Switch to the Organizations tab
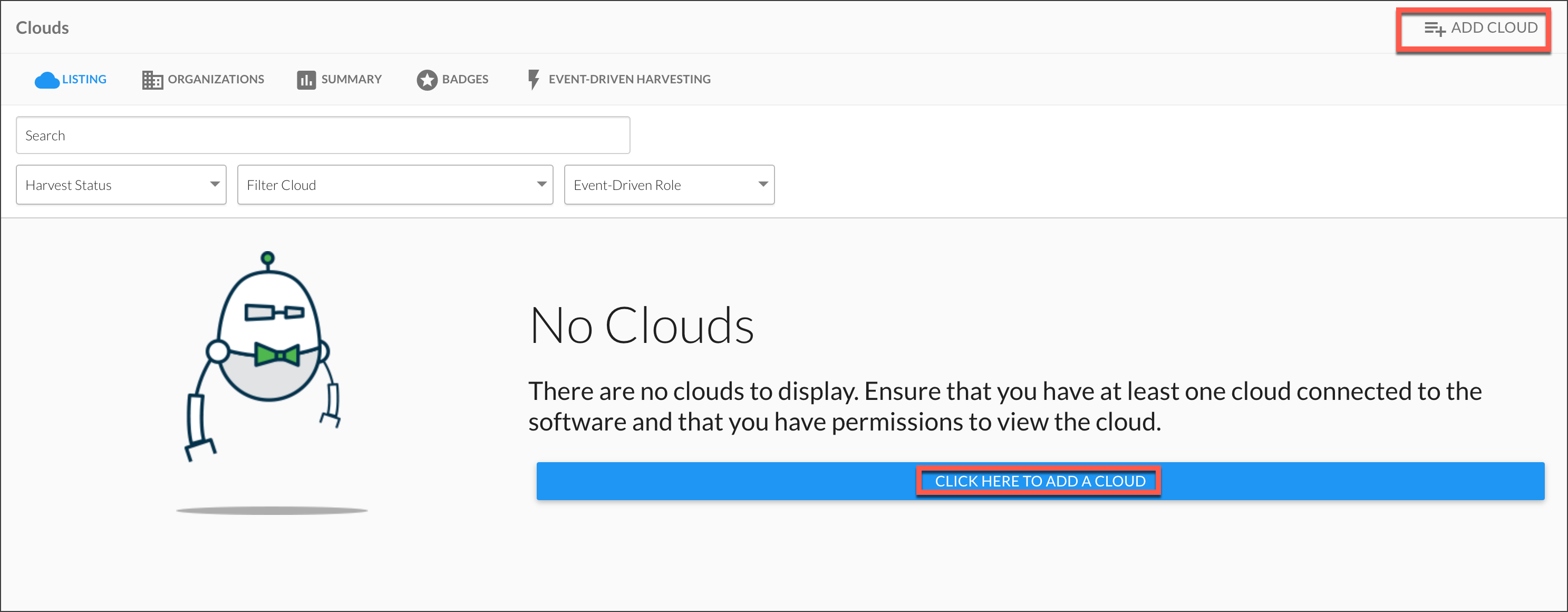The image size is (1568, 612). (x=216, y=79)
